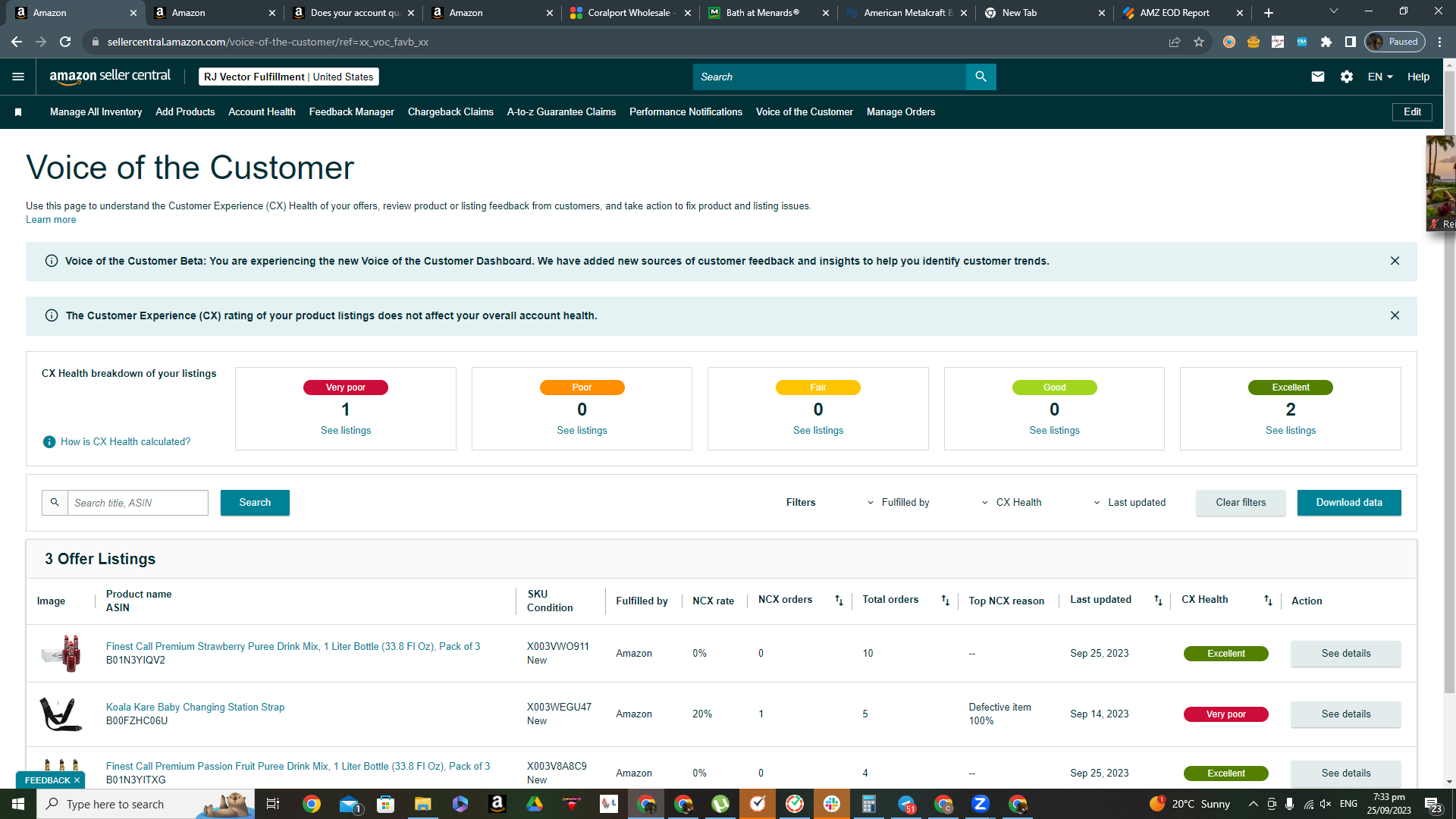
Task: Click the Download data button
Action: (1349, 503)
